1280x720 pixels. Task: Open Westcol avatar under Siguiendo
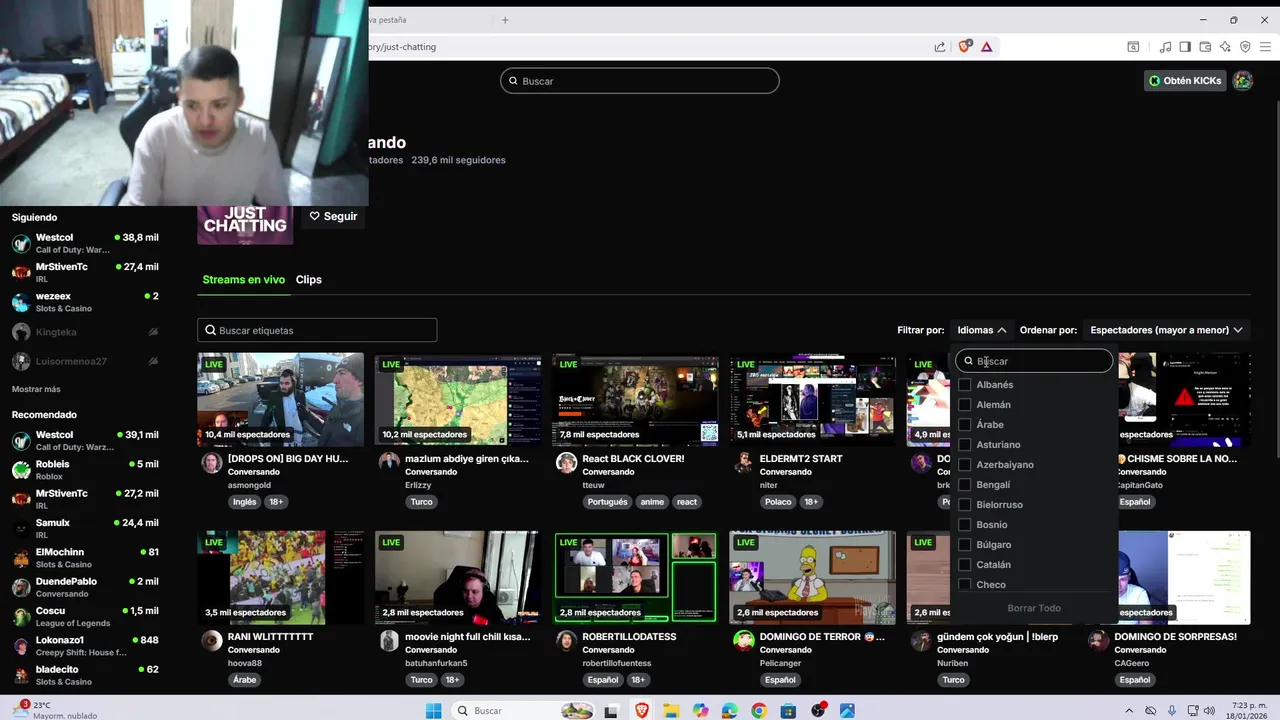[x=21, y=243]
